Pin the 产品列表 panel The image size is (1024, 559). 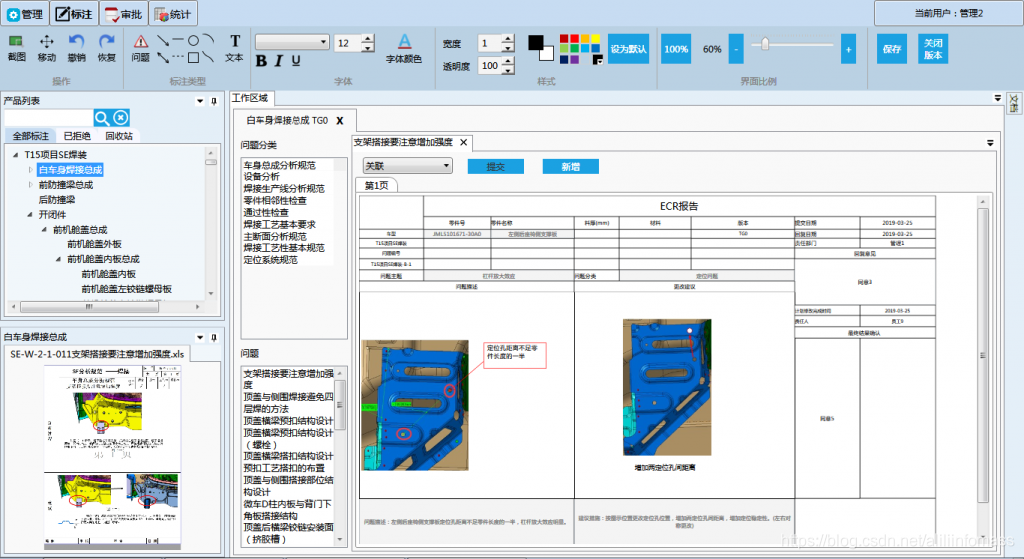(x=214, y=101)
